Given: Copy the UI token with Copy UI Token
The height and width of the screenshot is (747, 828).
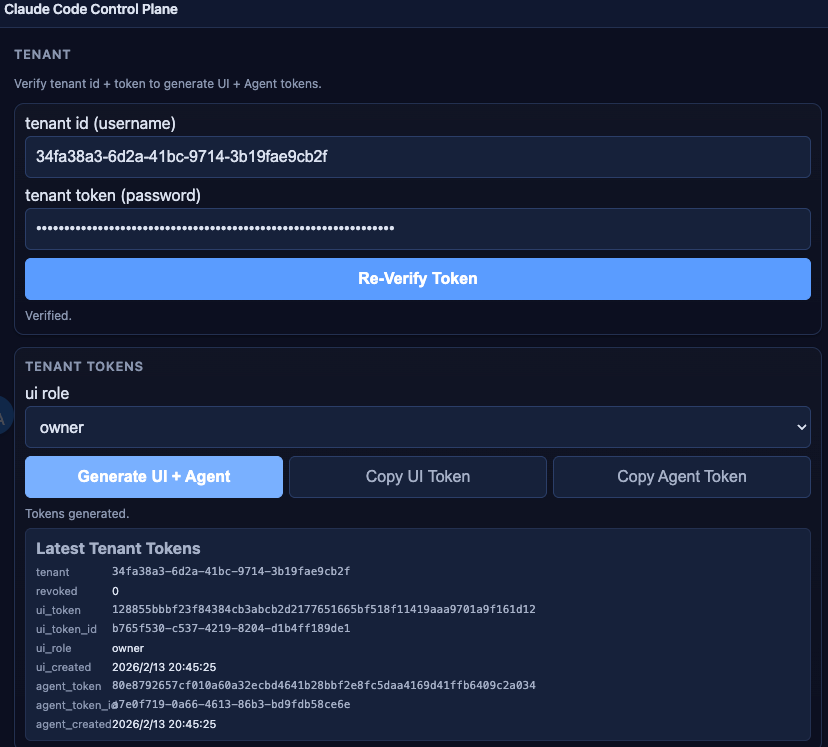Looking at the screenshot, I should point(418,477).
